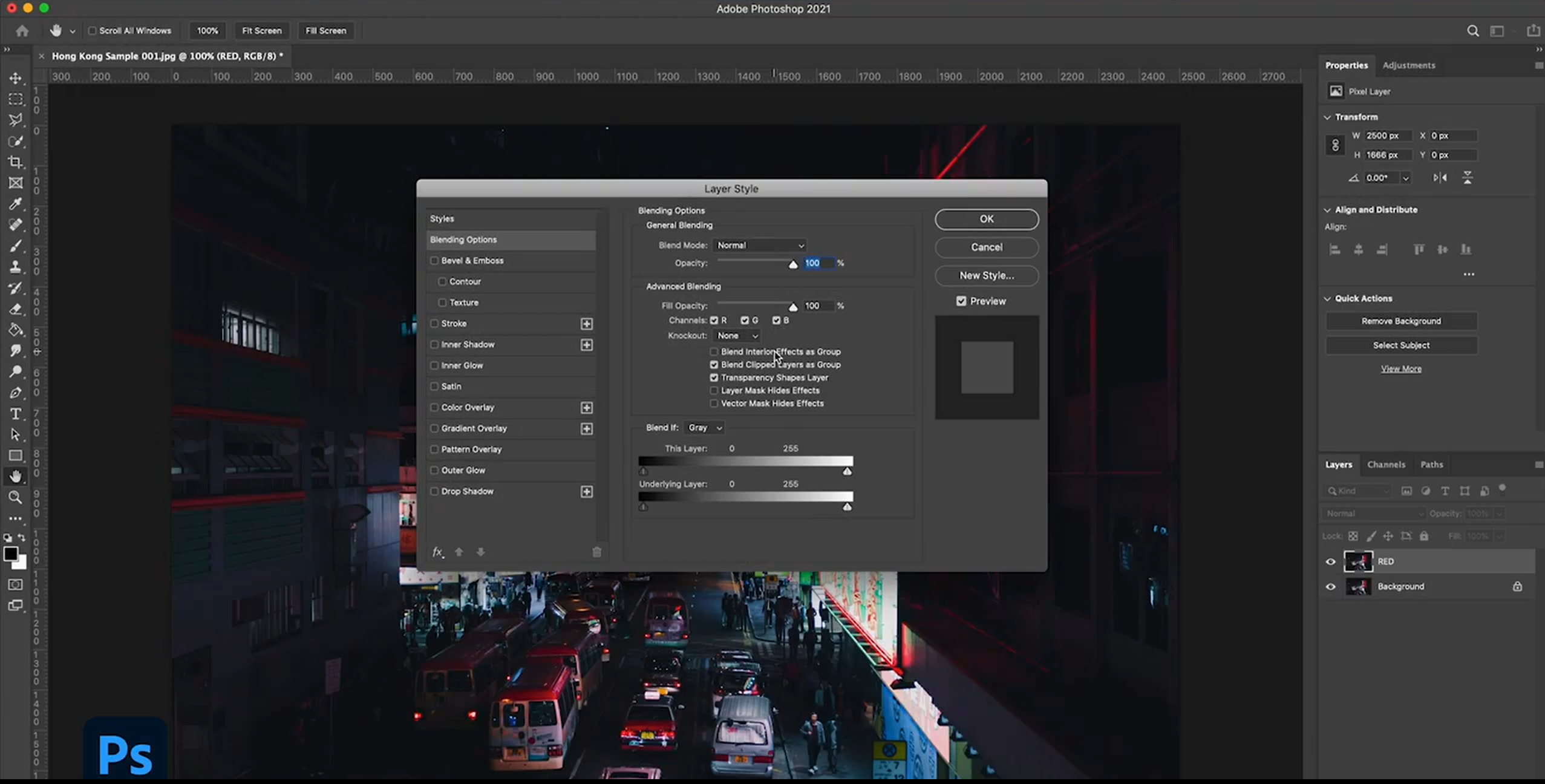Select the Move tool

tap(16, 78)
